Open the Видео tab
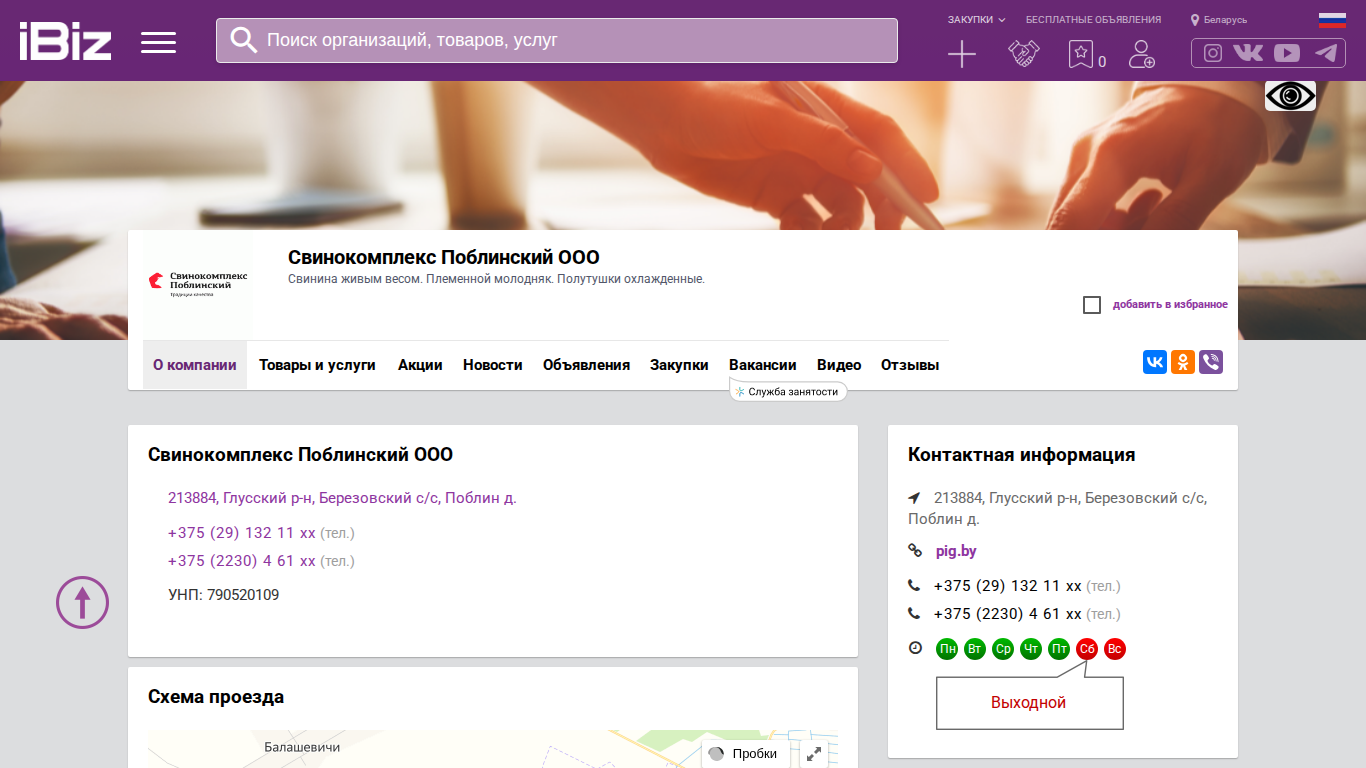This screenshot has width=1366, height=768. click(839, 365)
